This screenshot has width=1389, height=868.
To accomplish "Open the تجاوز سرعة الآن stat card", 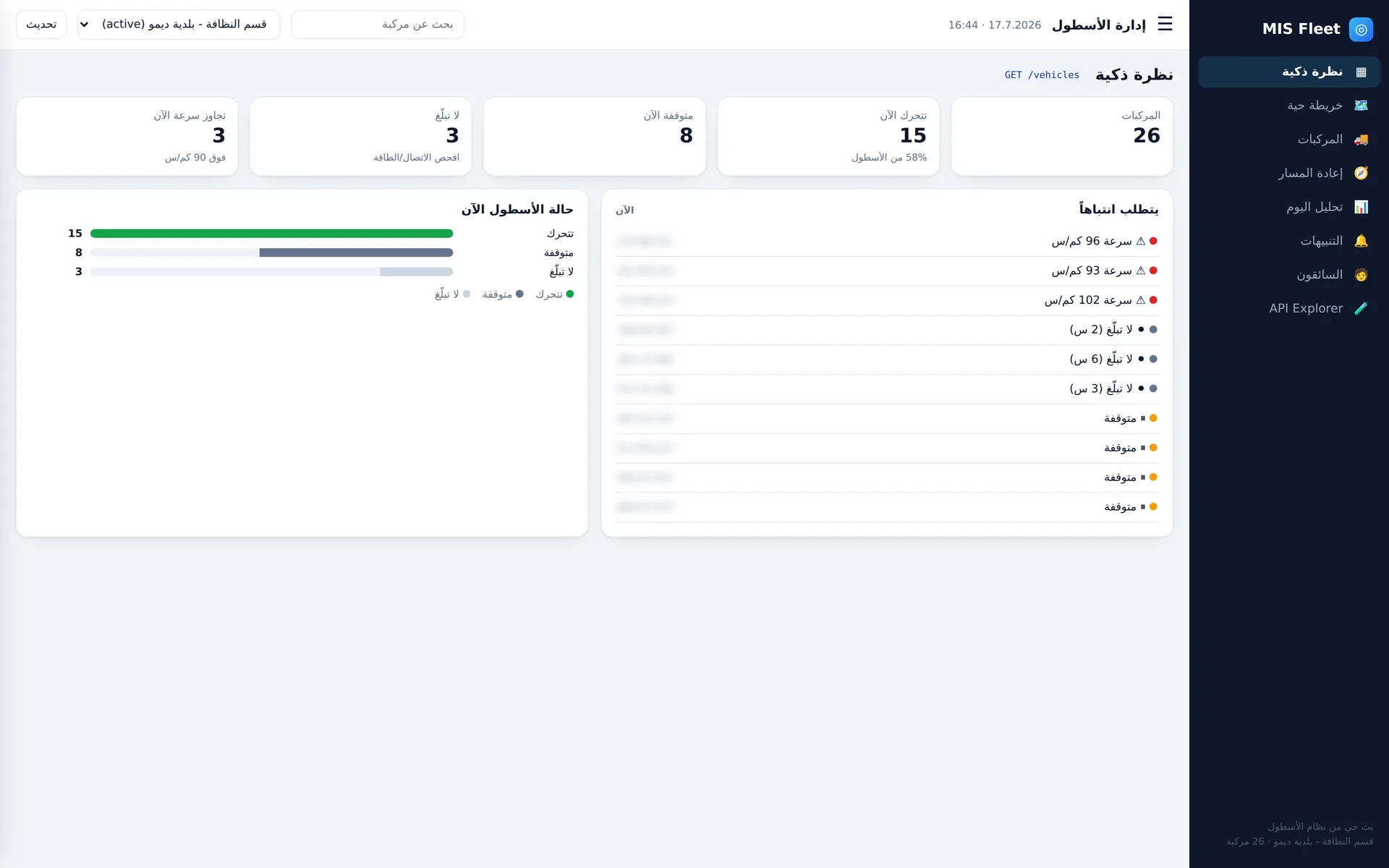I will pos(127,136).
